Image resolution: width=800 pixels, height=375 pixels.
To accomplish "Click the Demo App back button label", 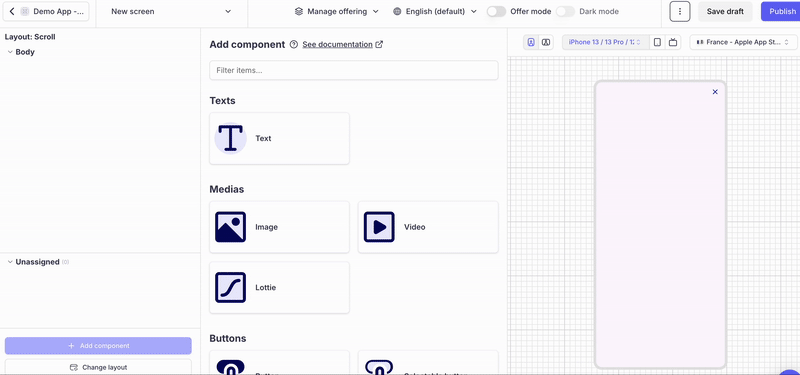I will (59, 11).
